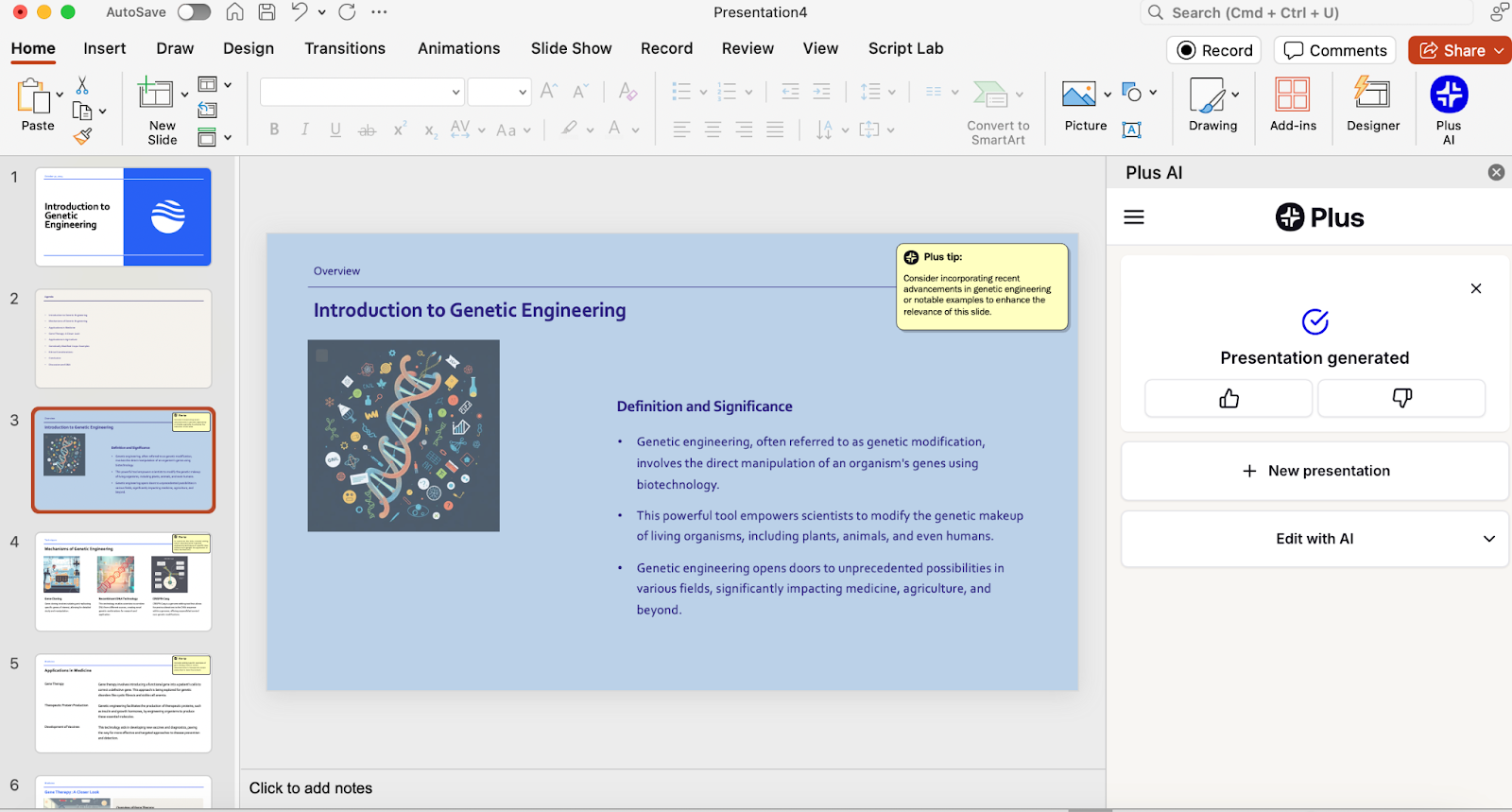Click the Save icon in title bar

[x=267, y=12]
